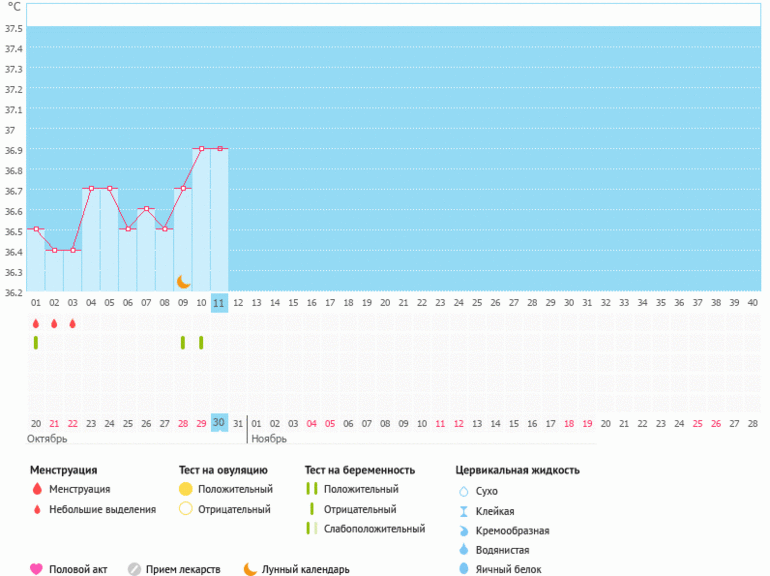Viewport: 770px width, 576px height.
Task: Click the green test marker under day 01
Action: tap(36, 342)
